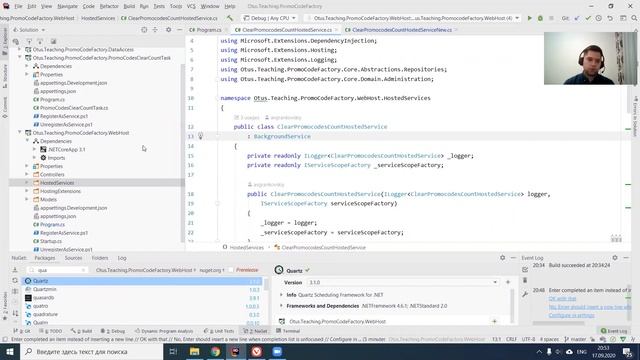The height and width of the screenshot is (360, 640).
Task: Click the Event Log horizontal scrollbar
Action: pos(558,323)
